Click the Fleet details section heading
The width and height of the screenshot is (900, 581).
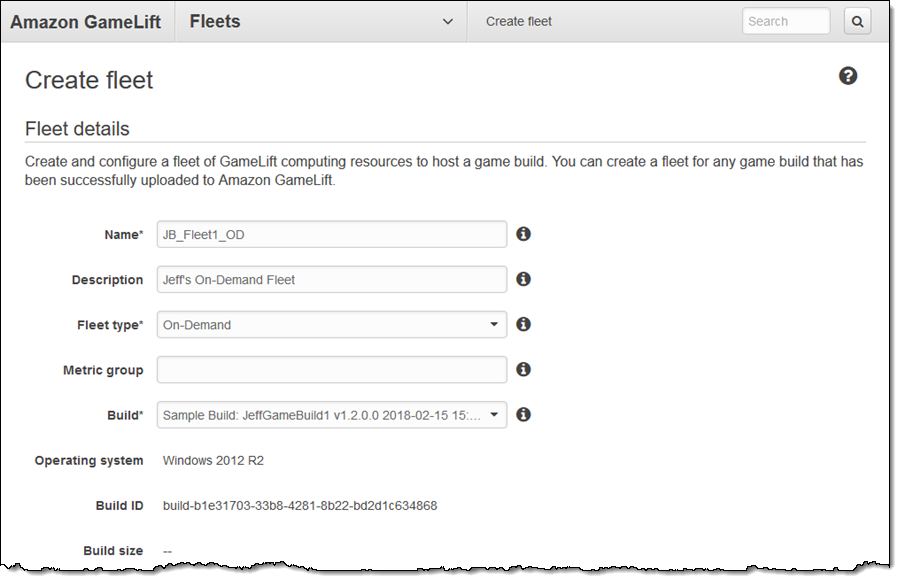coord(77,129)
